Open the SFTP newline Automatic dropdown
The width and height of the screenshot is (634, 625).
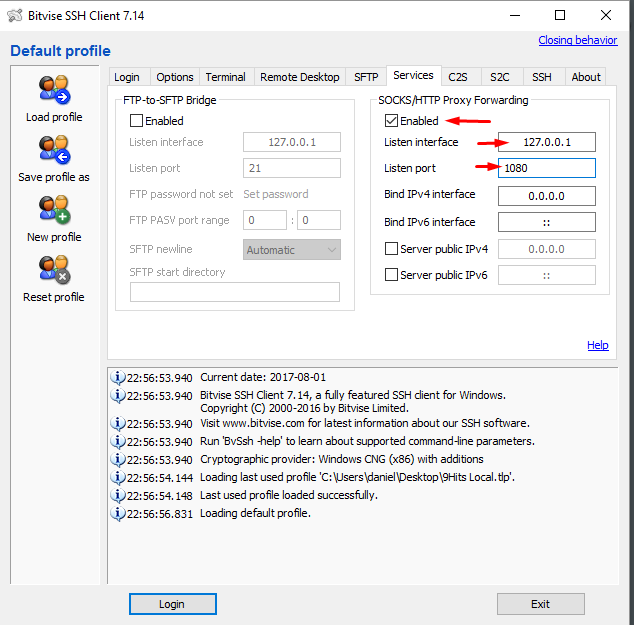click(292, 250)
